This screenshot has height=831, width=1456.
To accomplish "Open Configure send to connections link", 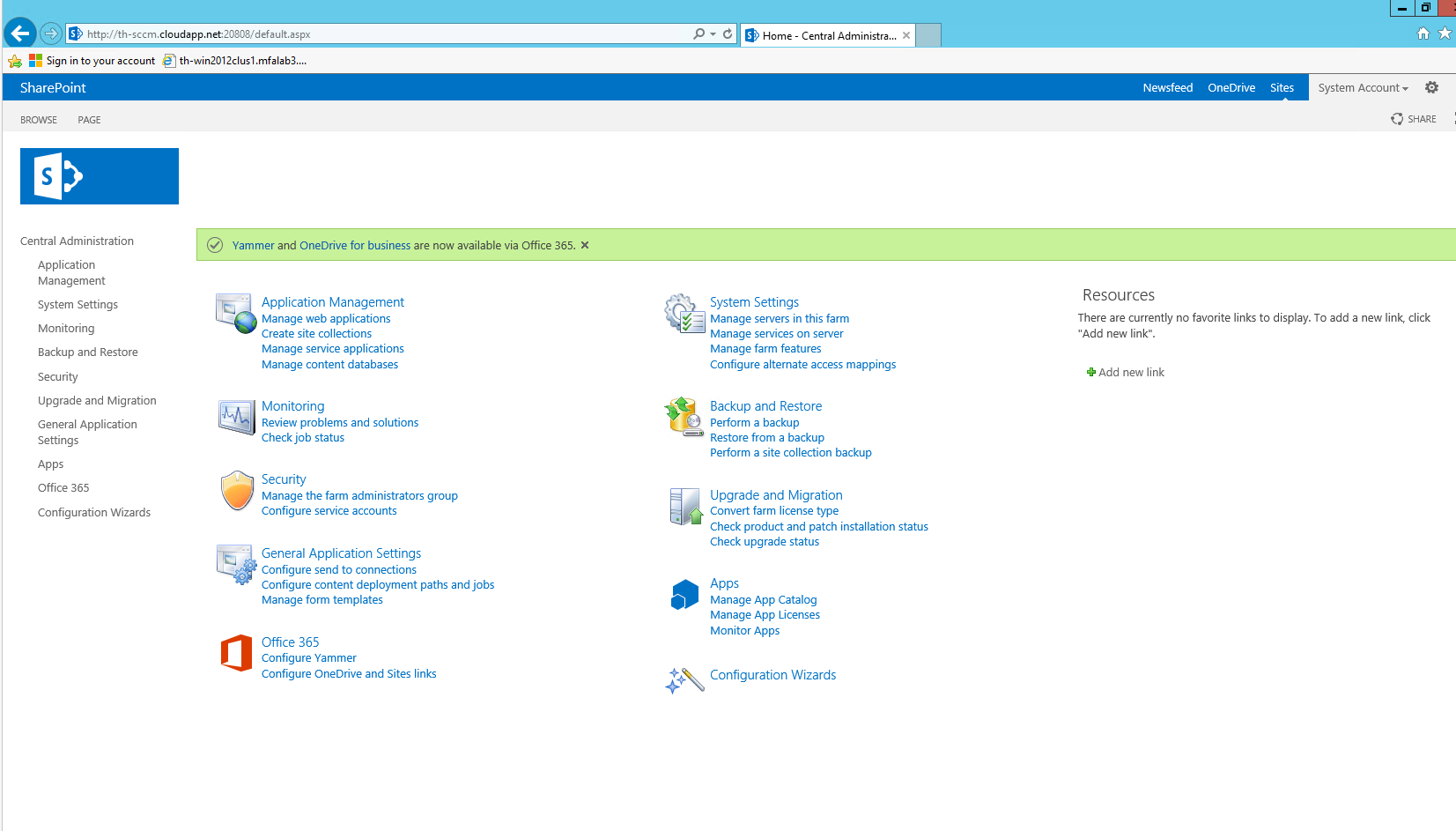I will (339, 569).
